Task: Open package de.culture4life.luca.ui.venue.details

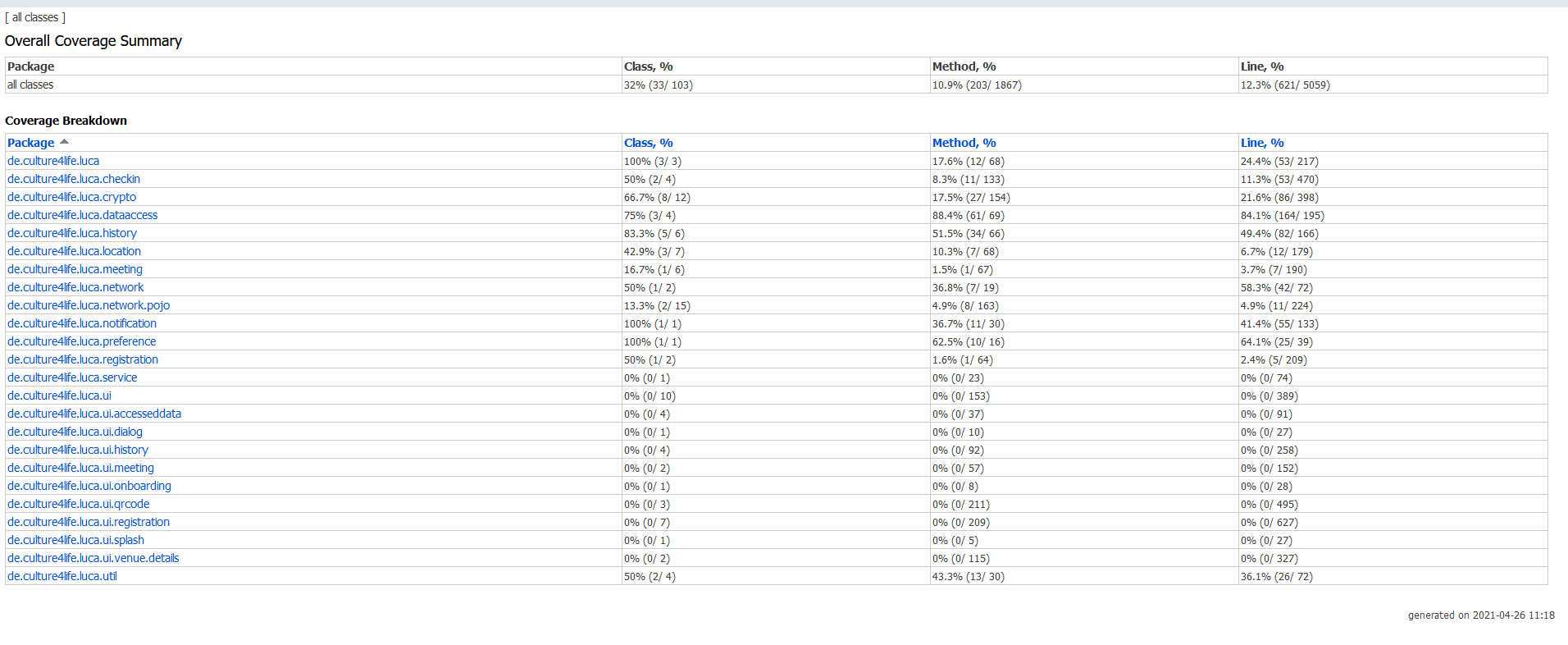Action: 93,558
